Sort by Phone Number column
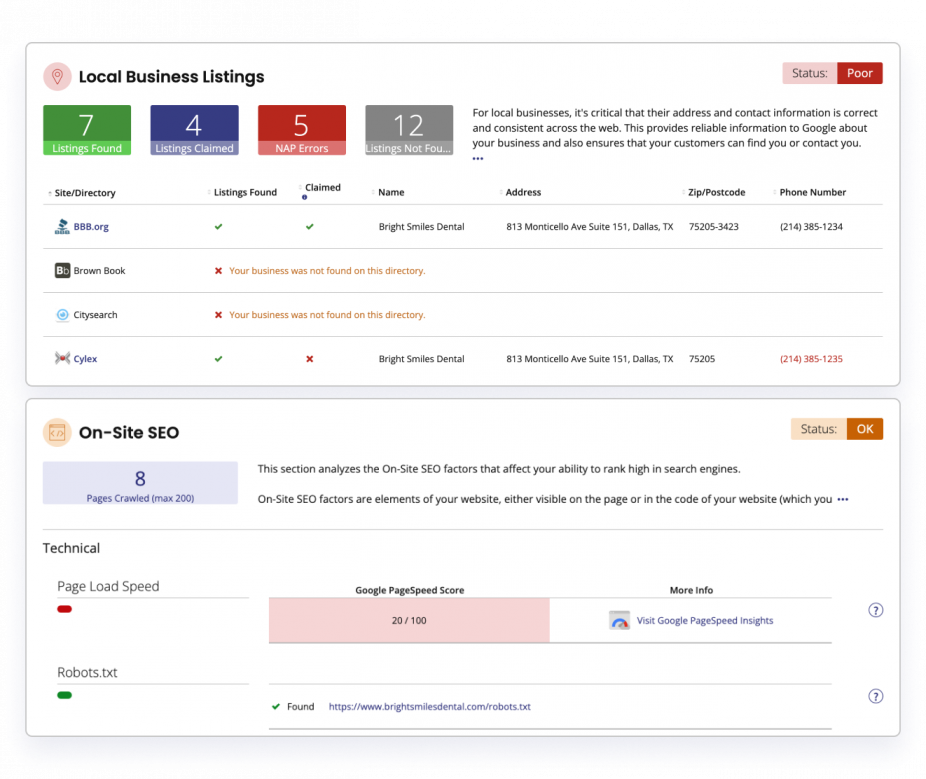 [x=812, y=193]
